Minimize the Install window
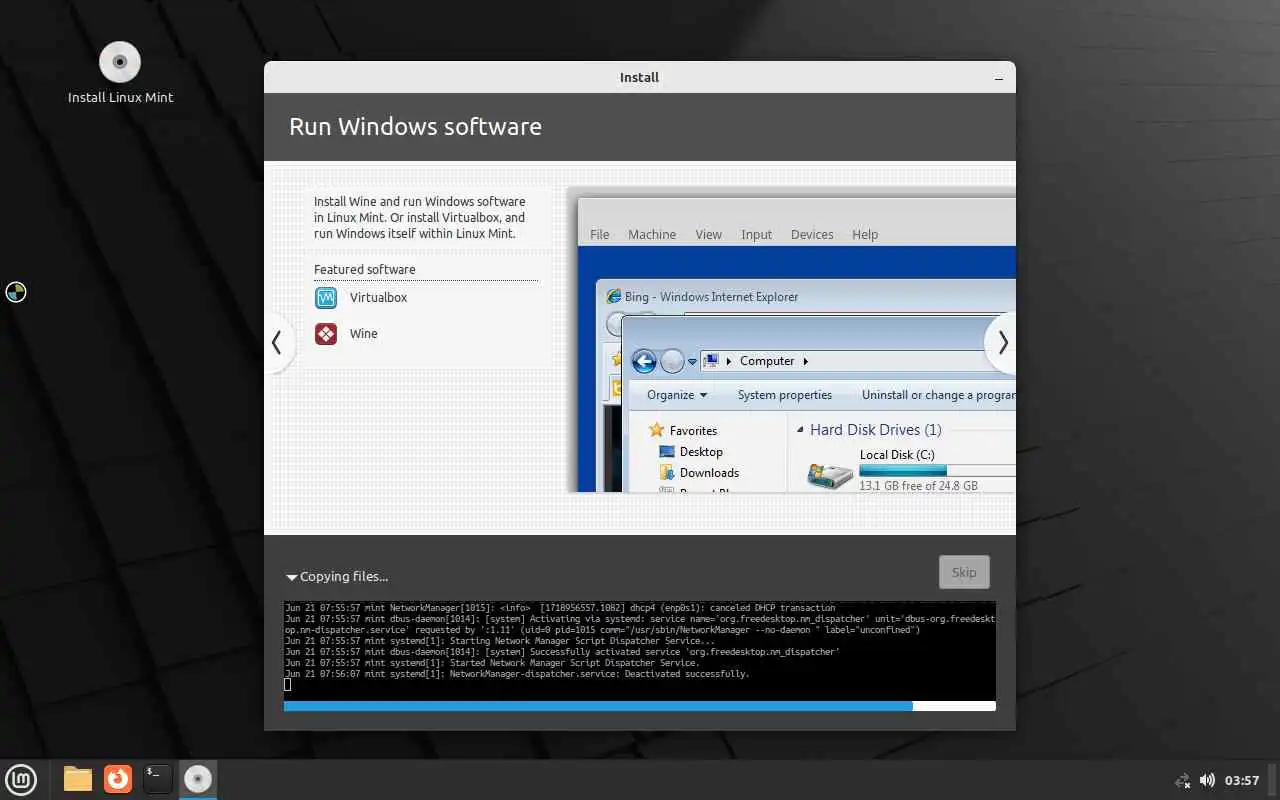Screen dimensions: 1280x800 click(x=999, y=77)
